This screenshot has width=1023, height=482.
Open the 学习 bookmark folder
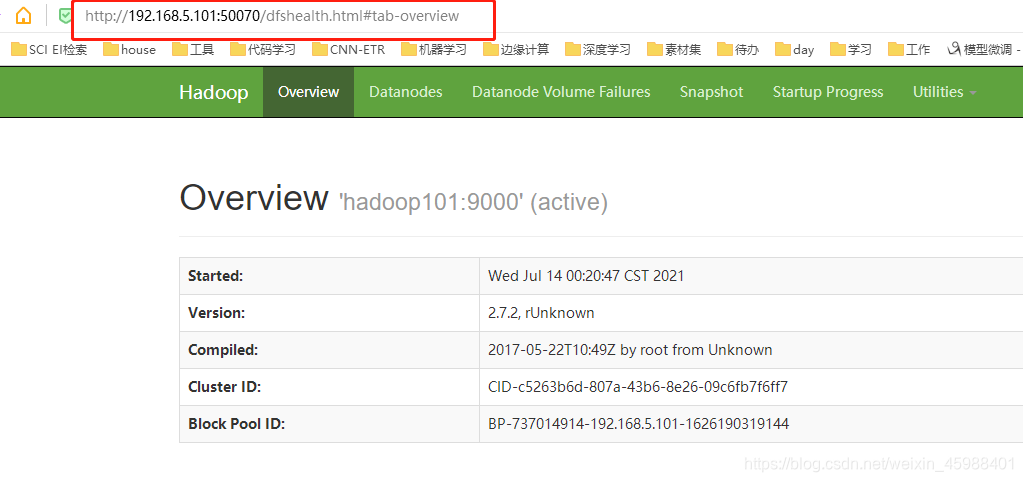(851, 50)
